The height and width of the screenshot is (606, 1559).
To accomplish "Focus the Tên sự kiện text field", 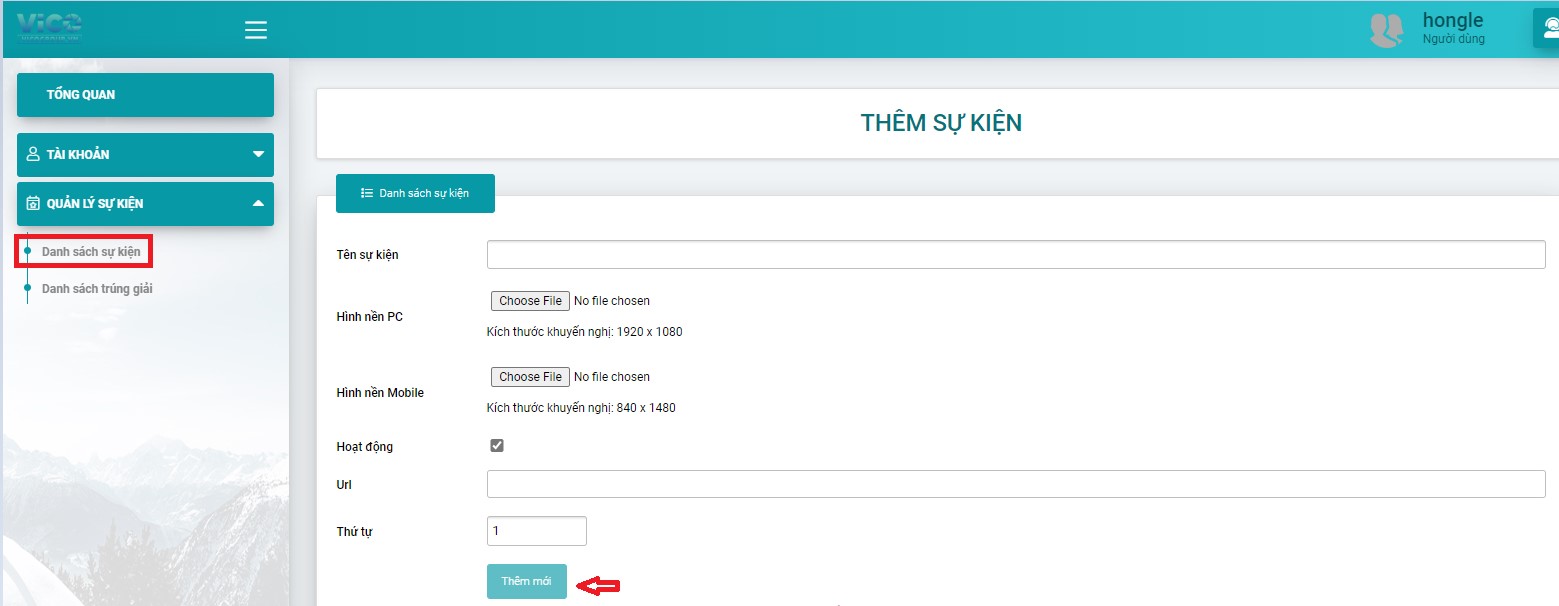I will click(1015, 255).
